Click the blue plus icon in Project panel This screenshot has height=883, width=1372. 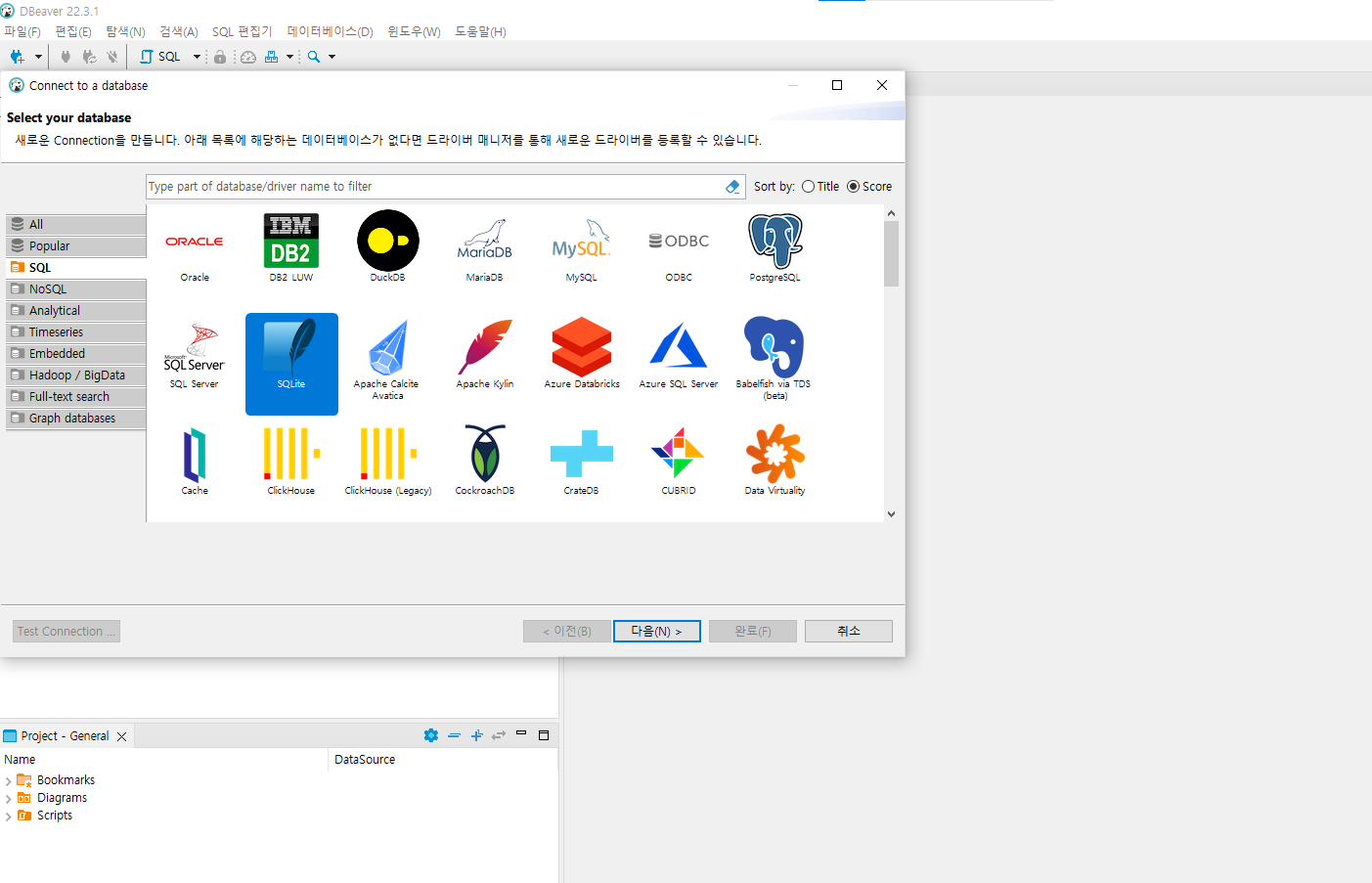click(x=477, y=735)
